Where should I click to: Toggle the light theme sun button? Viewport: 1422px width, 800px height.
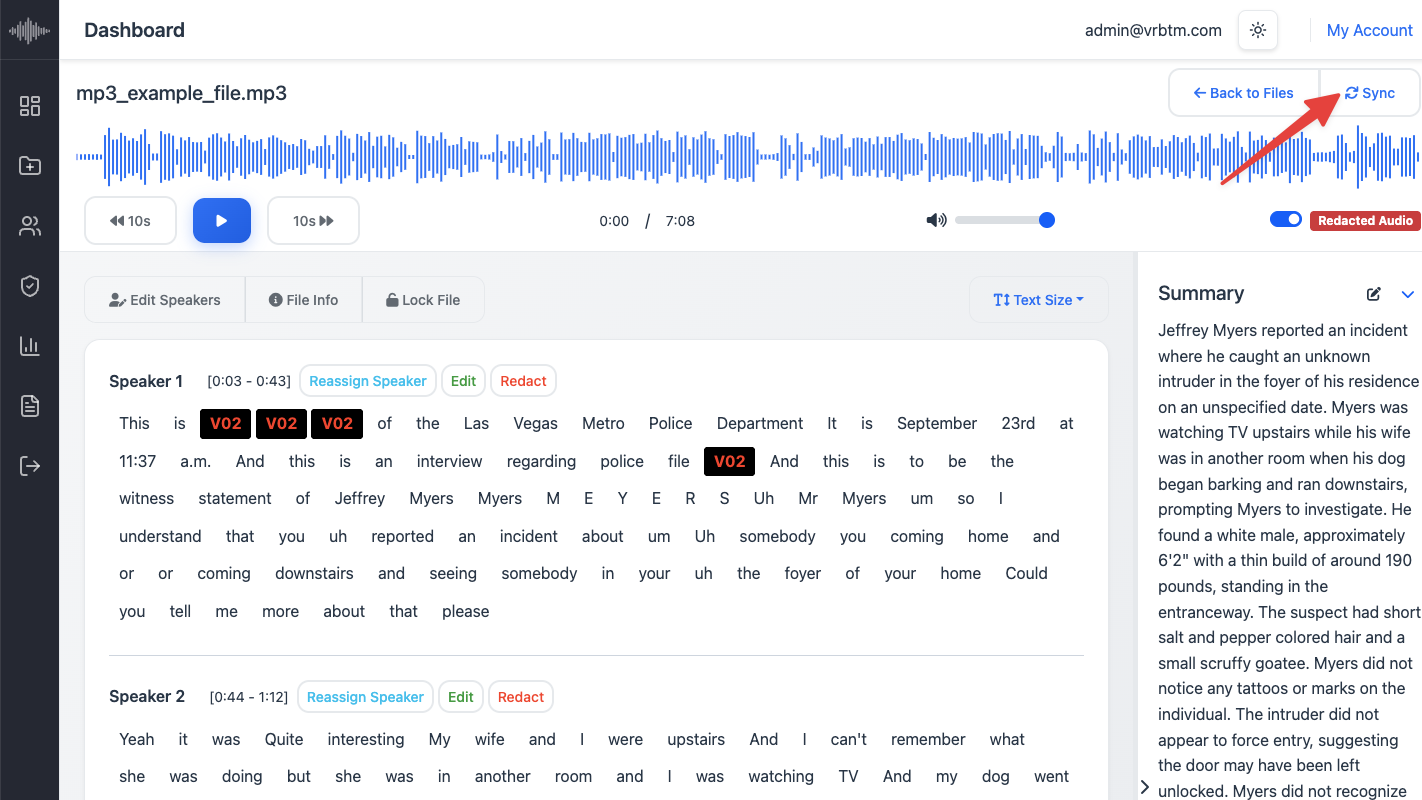1258,30
